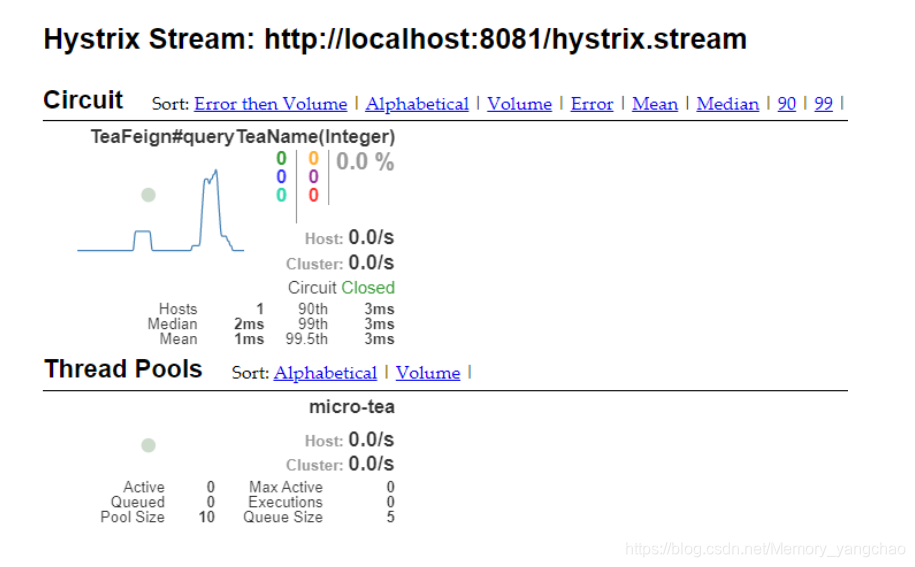Sort circuits by Error
The image size is (915, 567).
(592, 104)
